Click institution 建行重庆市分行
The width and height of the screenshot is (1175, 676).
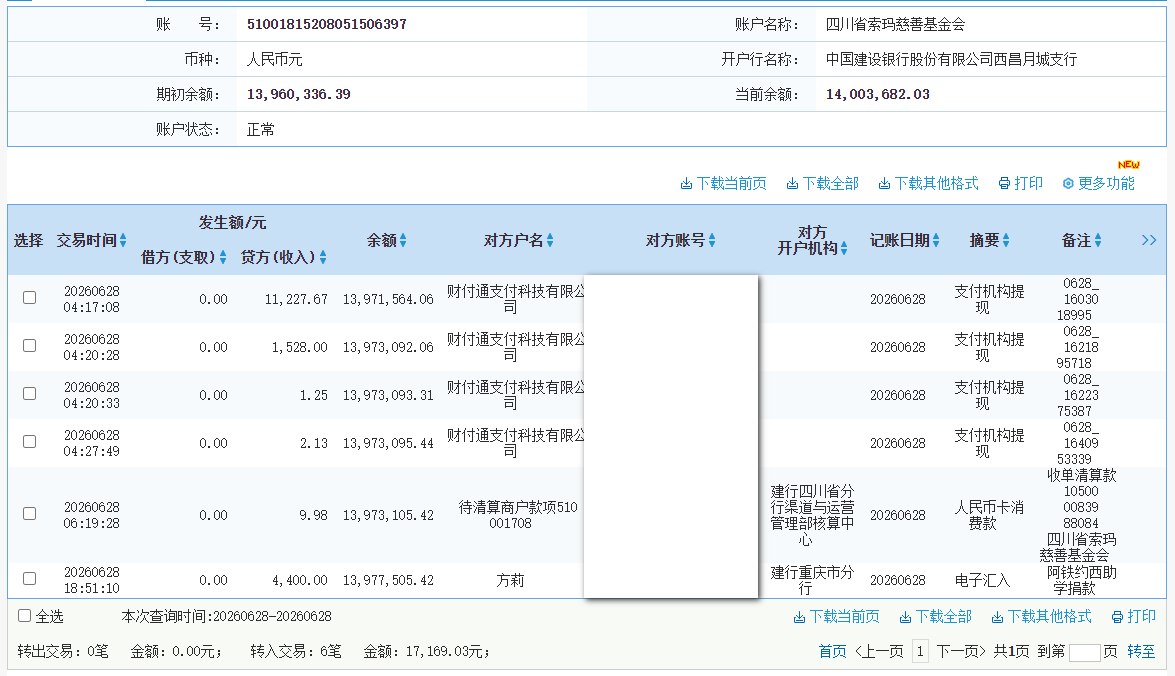pyautogui.click(x=812, y=580)
